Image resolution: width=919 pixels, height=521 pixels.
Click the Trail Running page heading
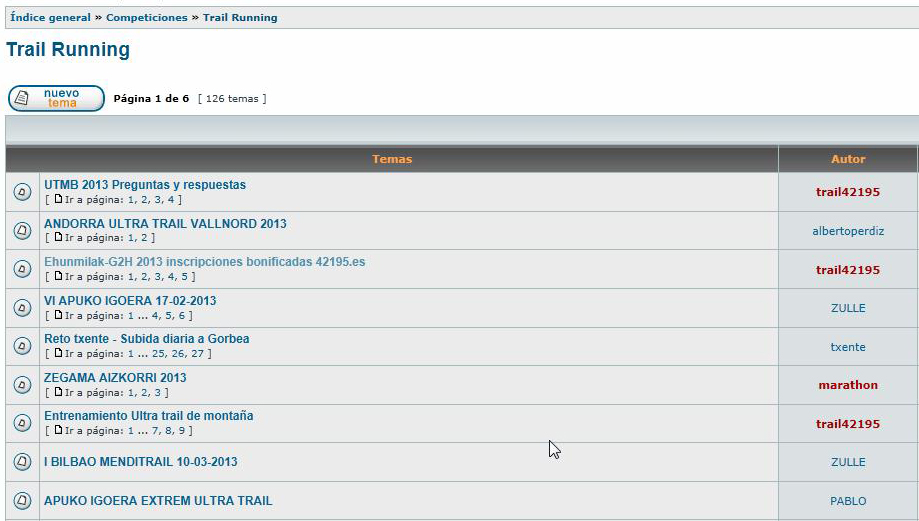tap(68, 50)
